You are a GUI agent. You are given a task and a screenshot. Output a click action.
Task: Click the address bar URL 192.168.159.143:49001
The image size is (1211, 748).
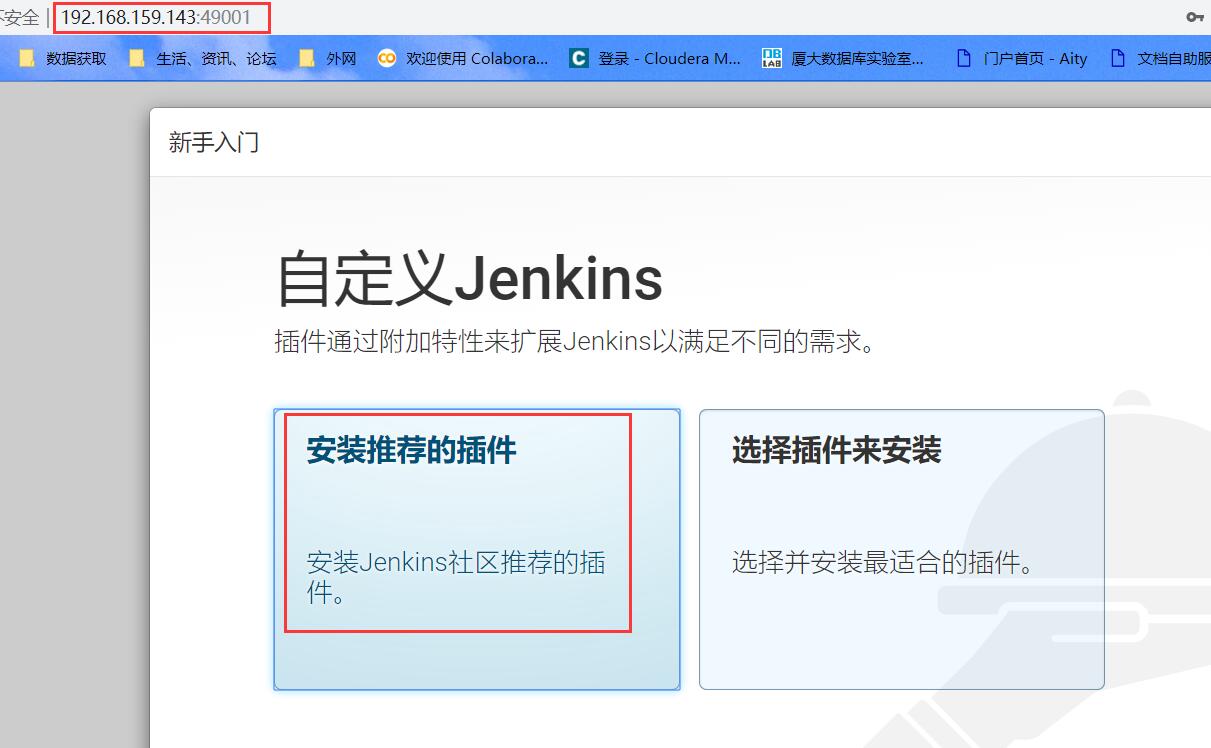tap(156, 17)
